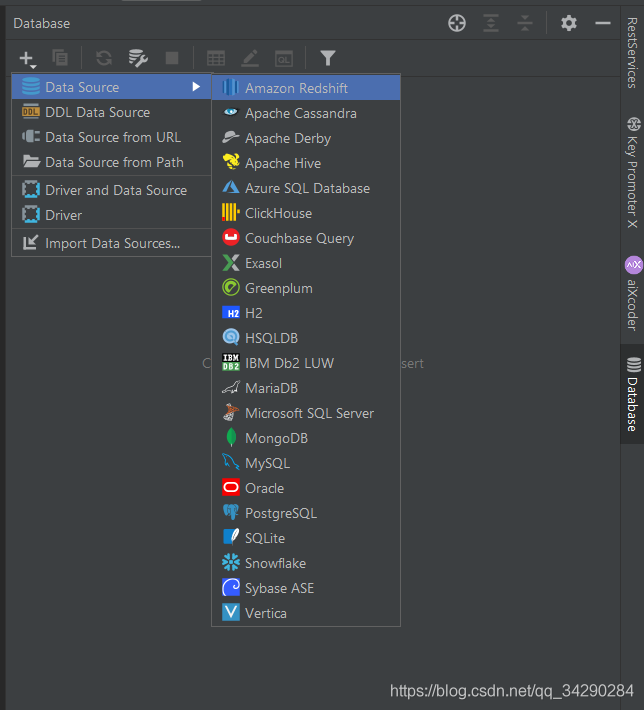Select Apache Derby data source
644x710 pixels.
[306, 138]
